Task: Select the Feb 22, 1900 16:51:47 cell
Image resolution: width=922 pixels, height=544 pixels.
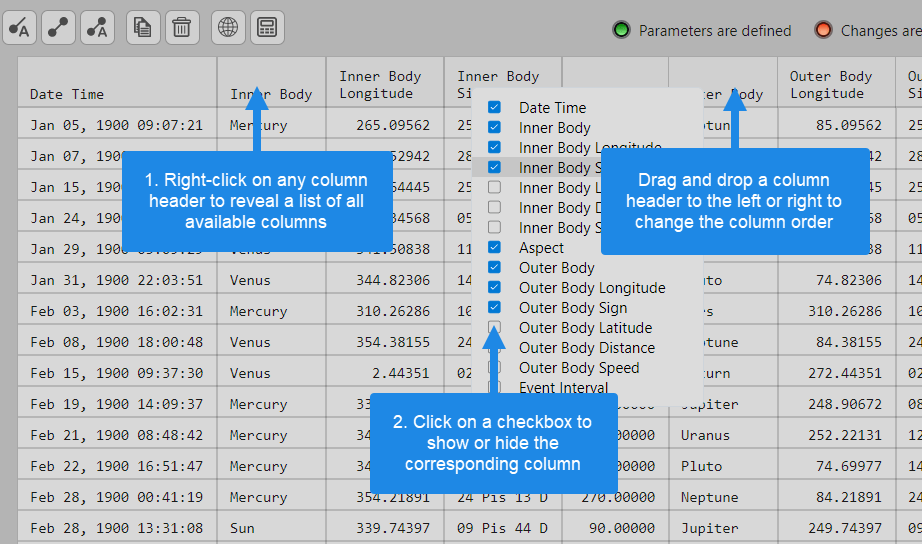Action: [117, 465]
